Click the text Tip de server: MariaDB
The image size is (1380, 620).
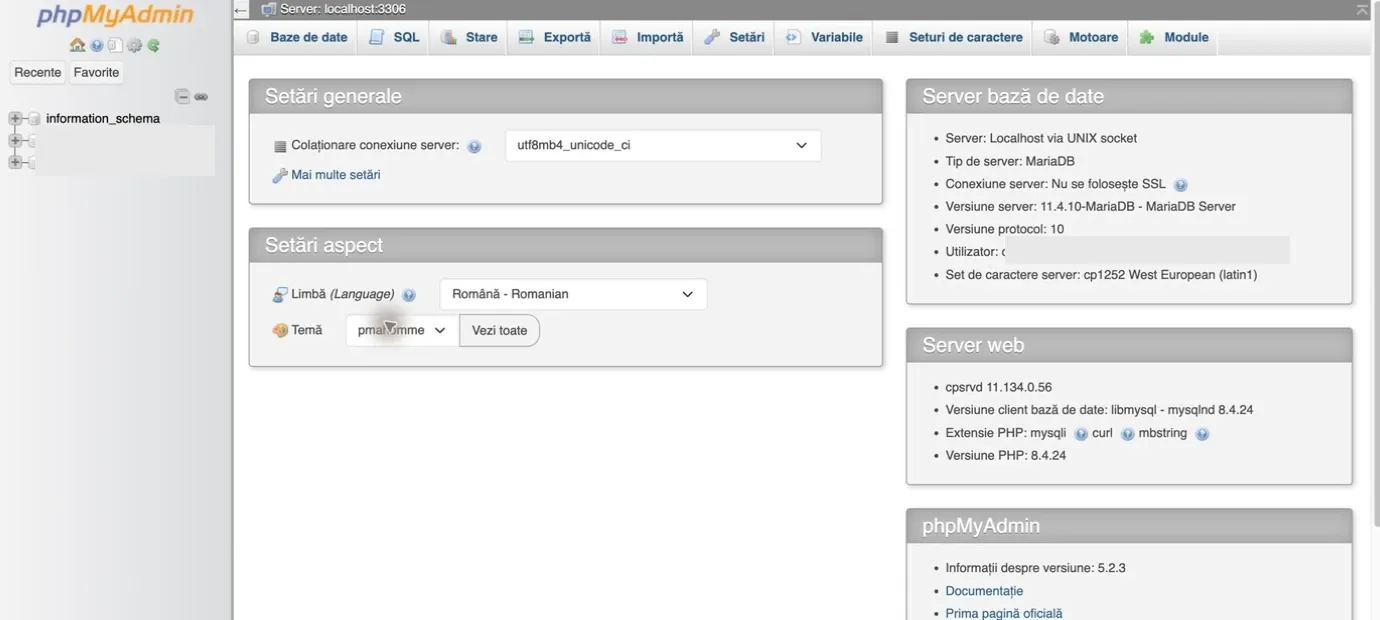pyautogui.click(x=1010, y=161)
